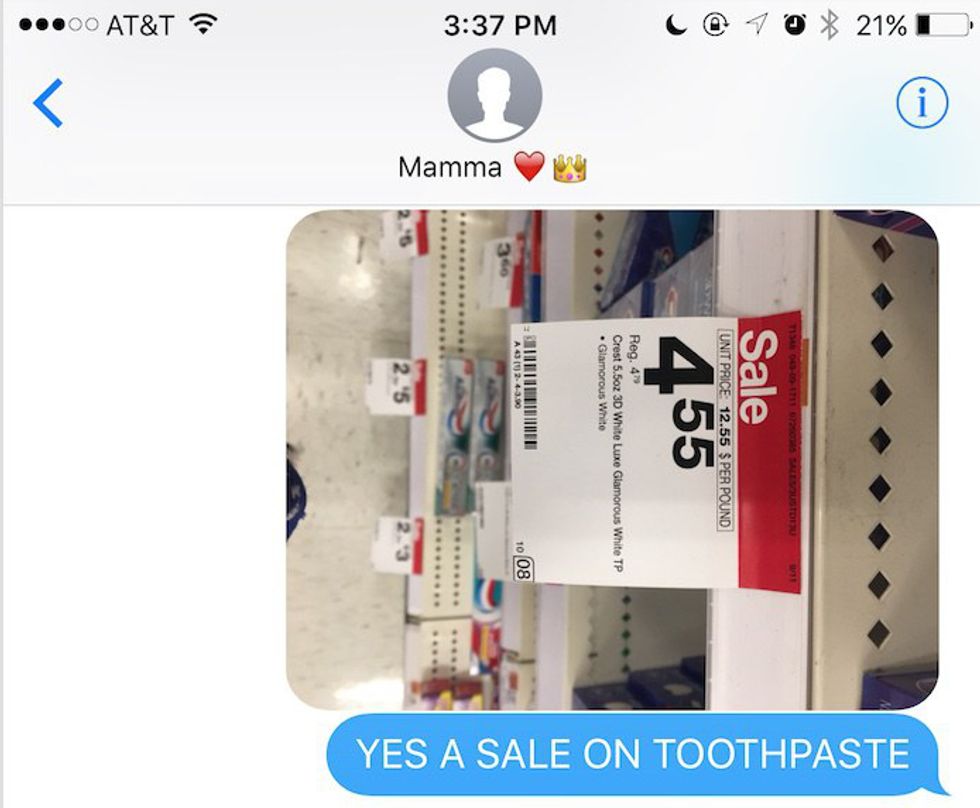The width and height of the screenshot is (980, 808).
Task: Tap the rotation lock status icon
Action: (x=715, y=25)
